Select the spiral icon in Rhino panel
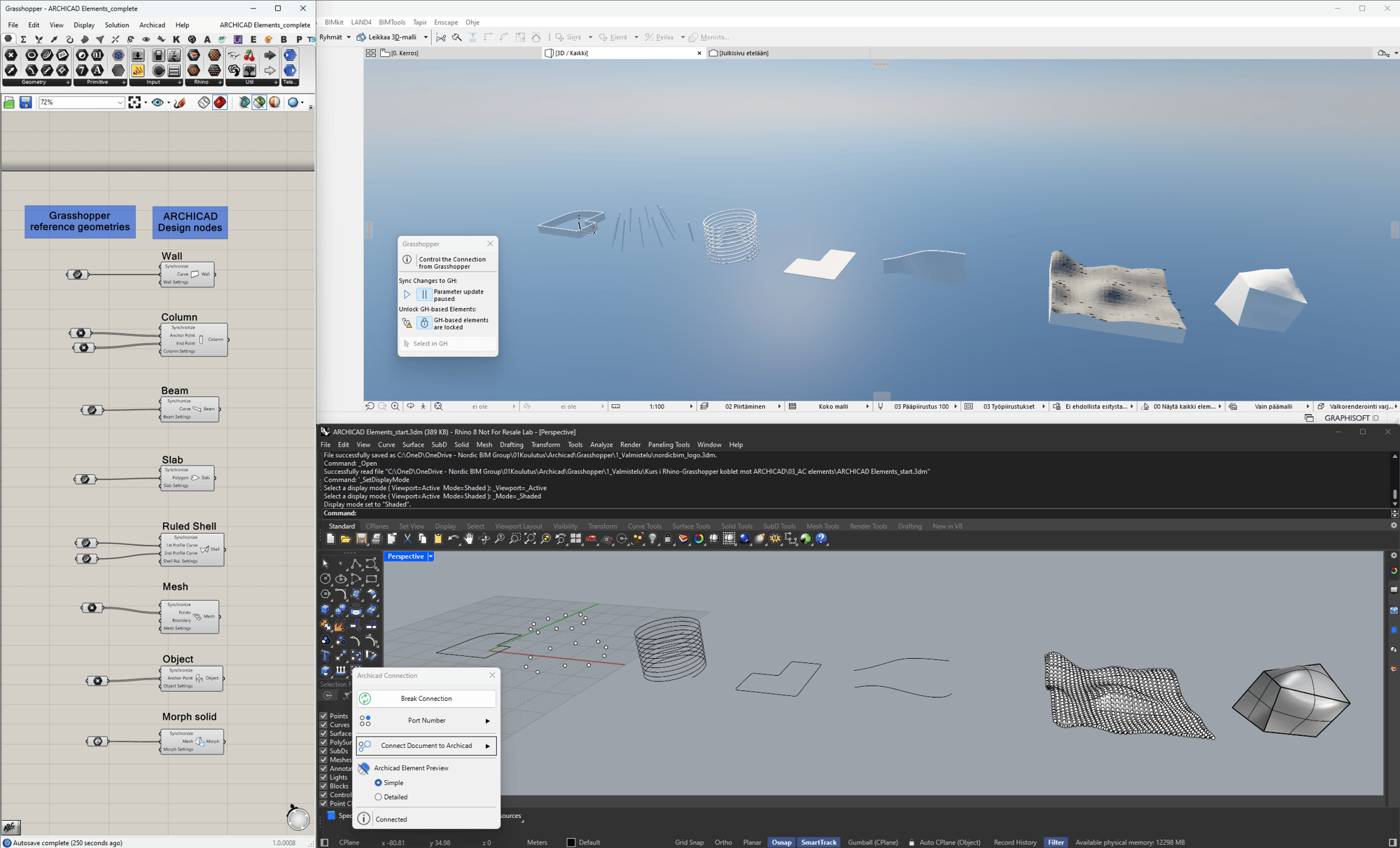Image resolution: width=1400 pixels, height=848 pixels. pos(194,70)
